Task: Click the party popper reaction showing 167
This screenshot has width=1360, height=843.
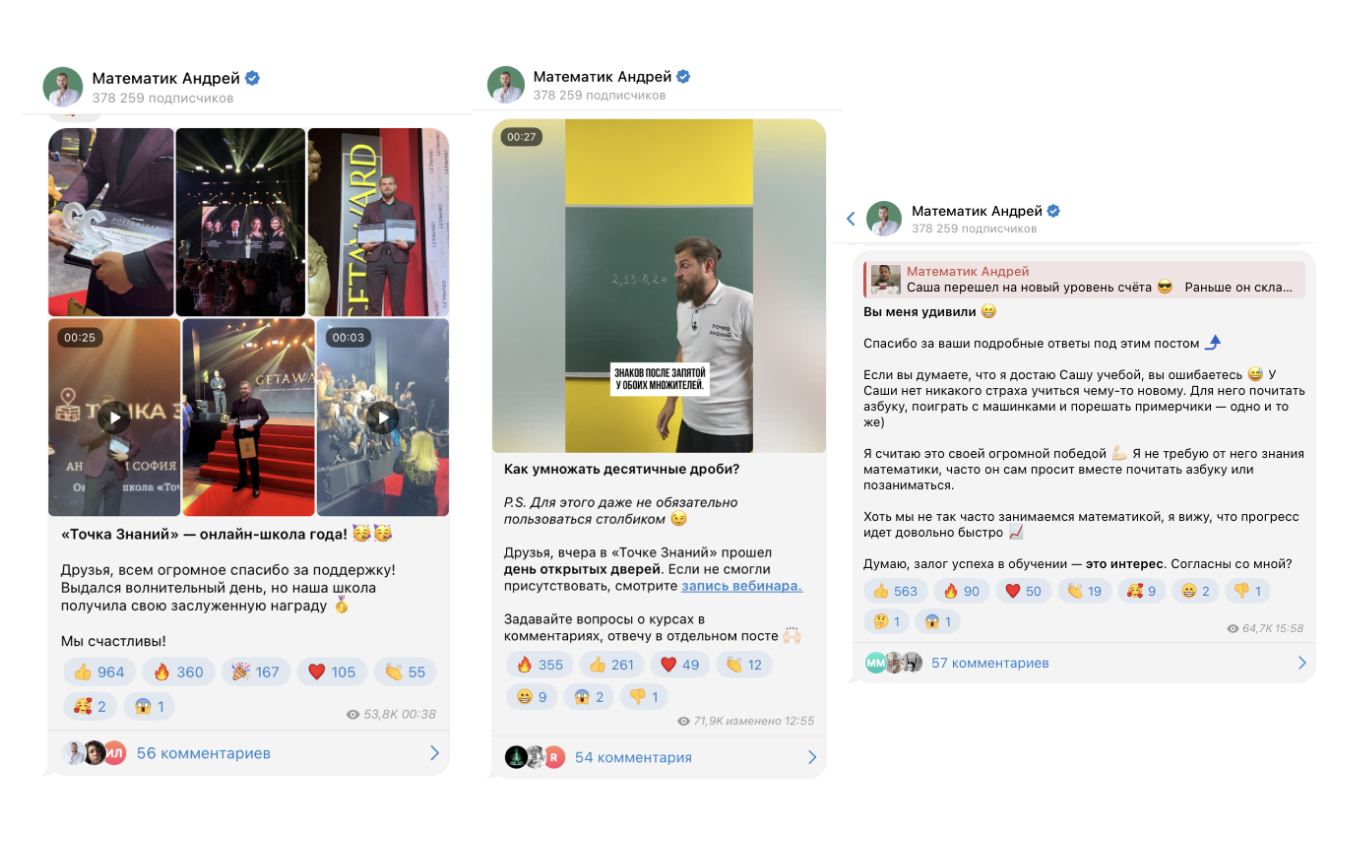Action: click(255, 672)
